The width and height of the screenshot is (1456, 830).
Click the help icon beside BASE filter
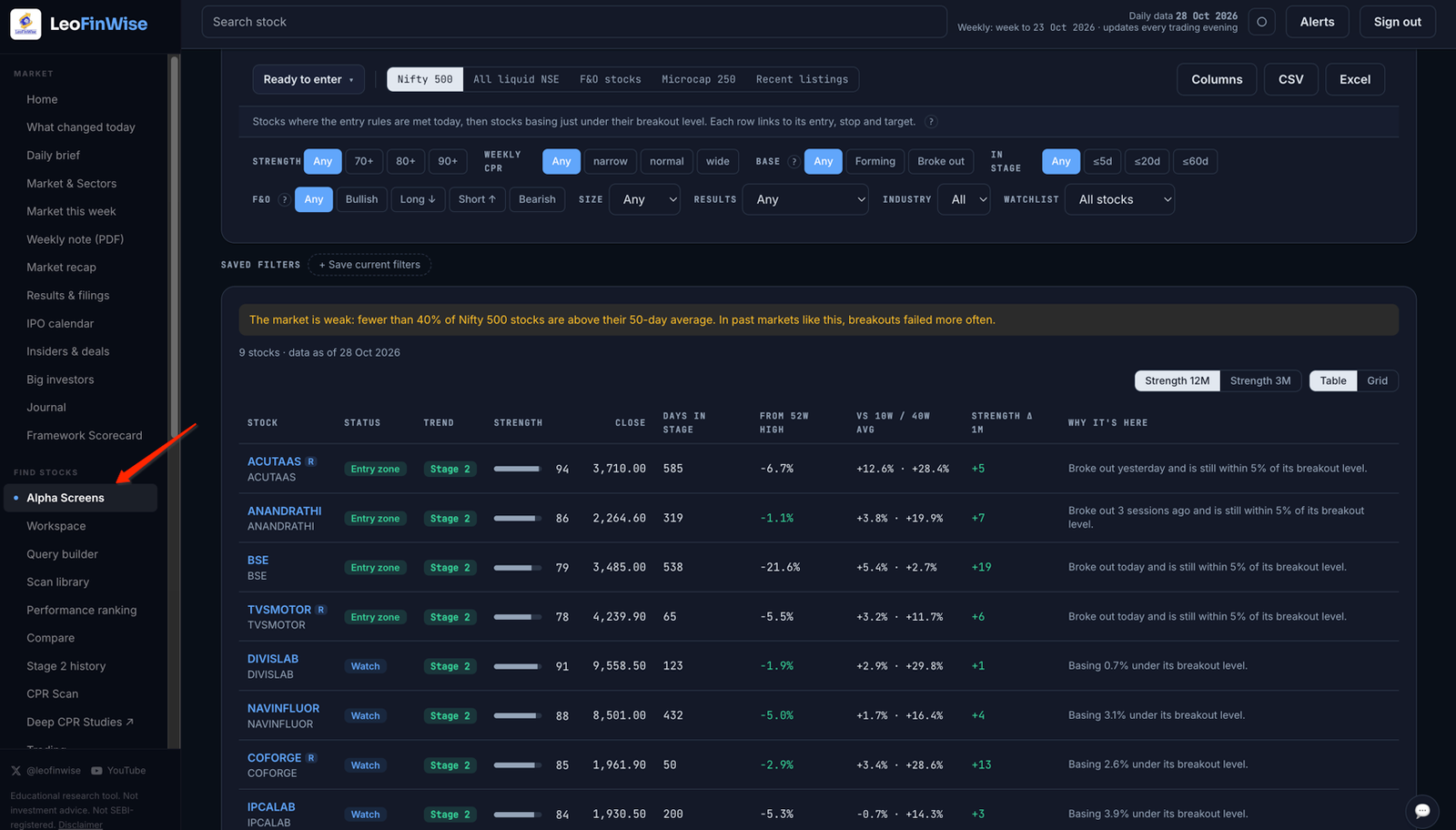[794, 162]
